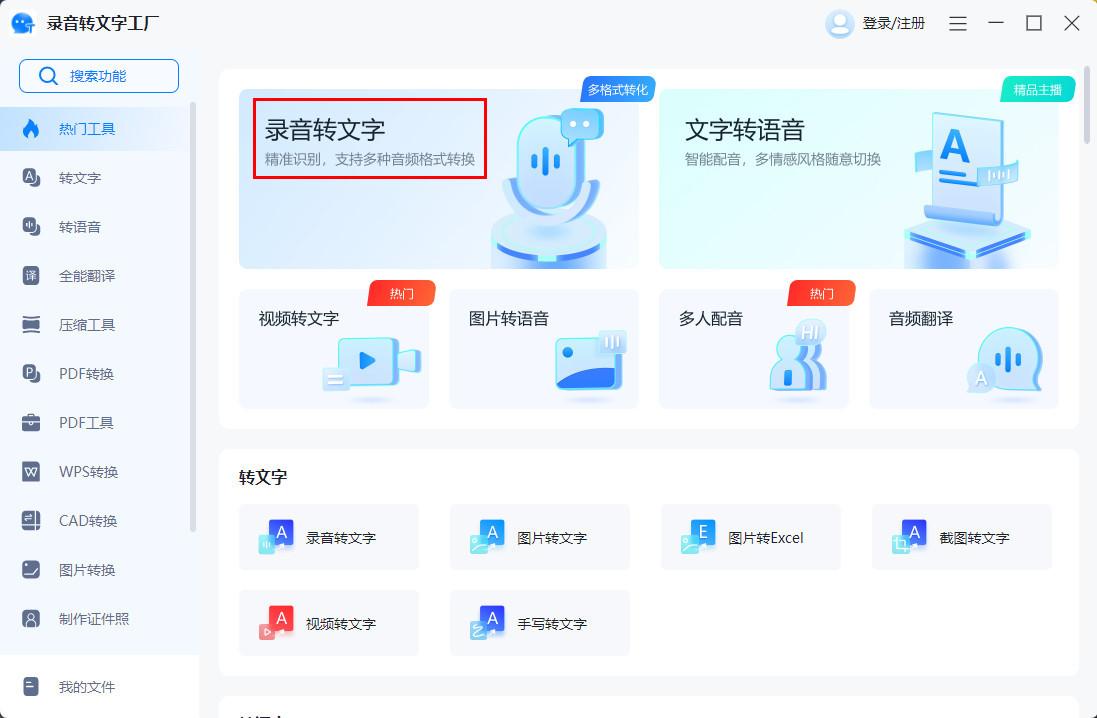Image resolution: width=1097 pixels, height=718 pixels.
Task: Click the 截图转文字 text label
Action: coord(974,537)
